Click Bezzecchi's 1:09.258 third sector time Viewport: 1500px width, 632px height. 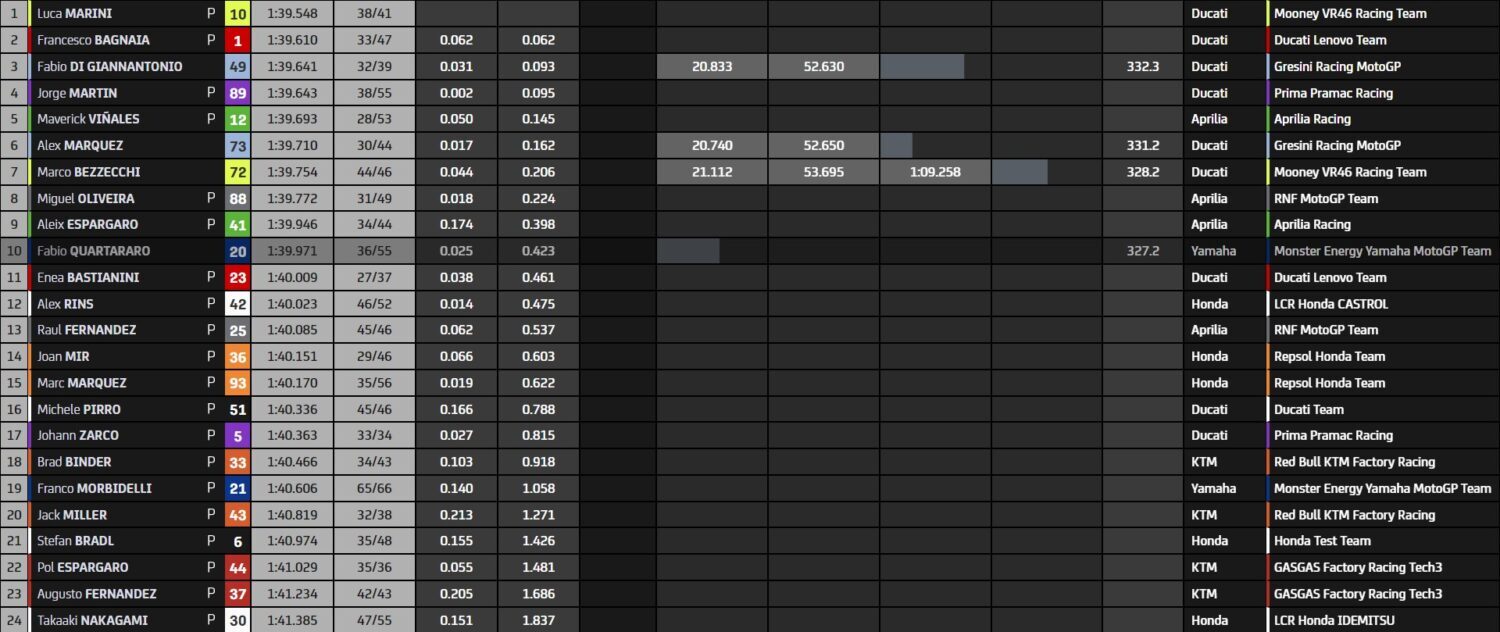[936, 172]
